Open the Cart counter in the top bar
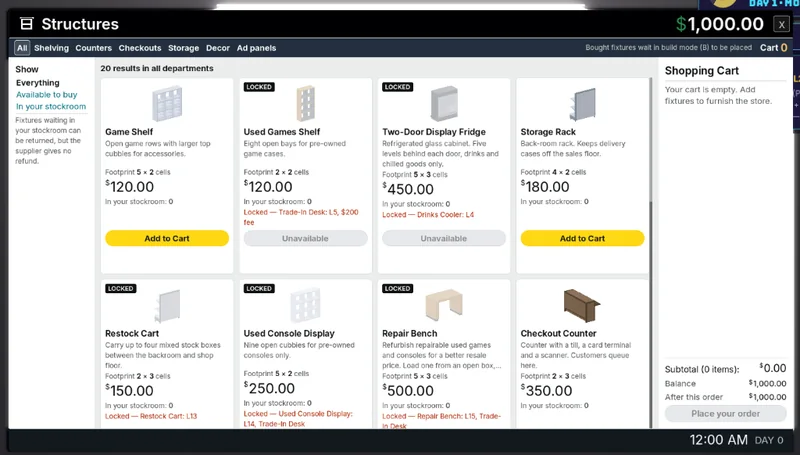Image resolution: width=800 pixels, height=455 pixels. pyautogui.click(x=773, y=47)
